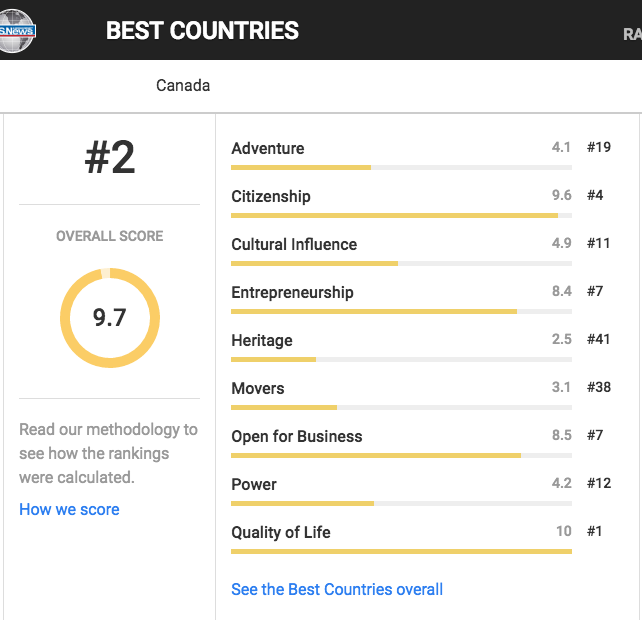The image size is (642, 620).
Task: Click the Power score bar
Action: pyautogui.click(x=400, y=503)
